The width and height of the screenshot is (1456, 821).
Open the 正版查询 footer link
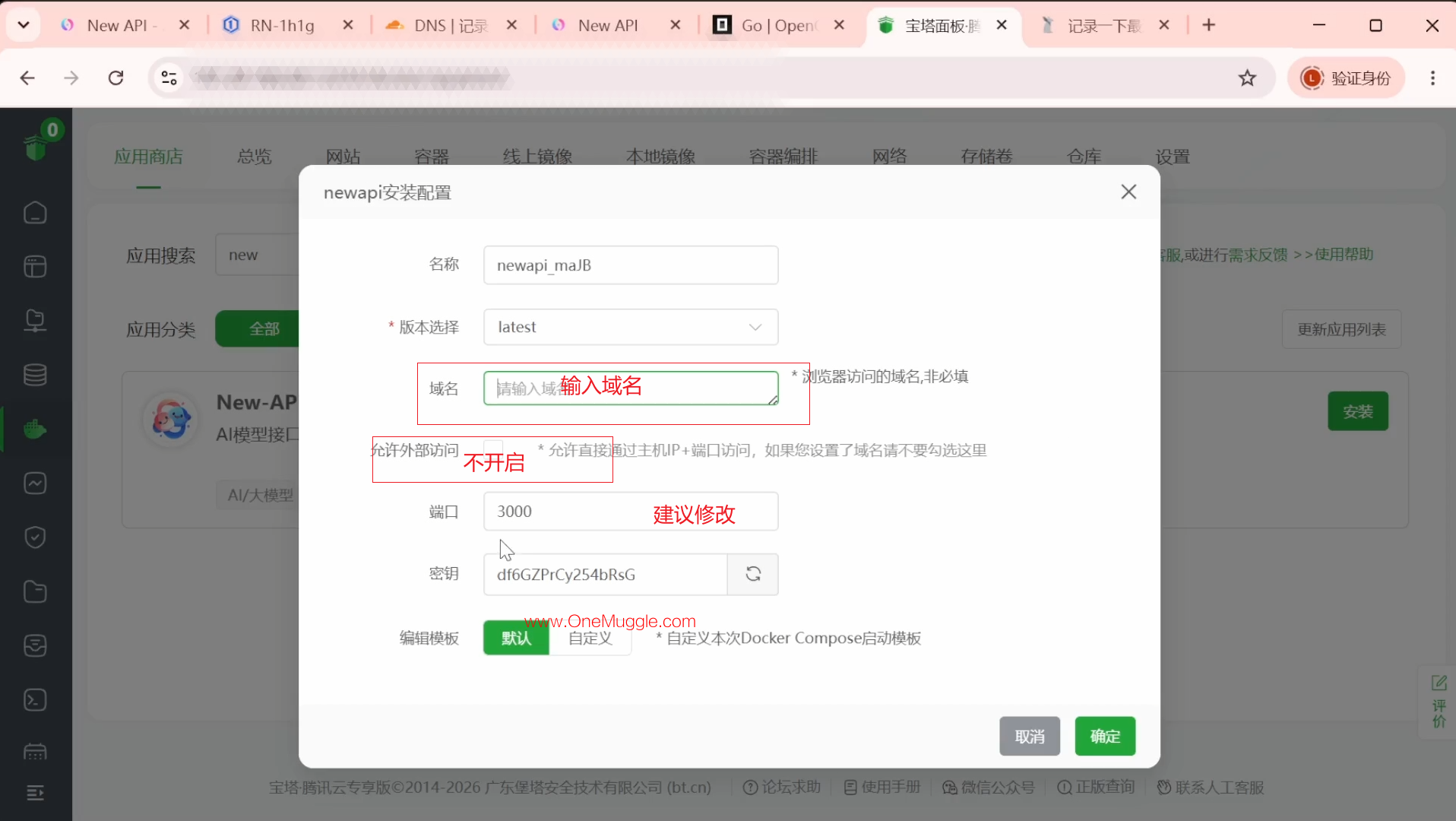[1096, 788]
